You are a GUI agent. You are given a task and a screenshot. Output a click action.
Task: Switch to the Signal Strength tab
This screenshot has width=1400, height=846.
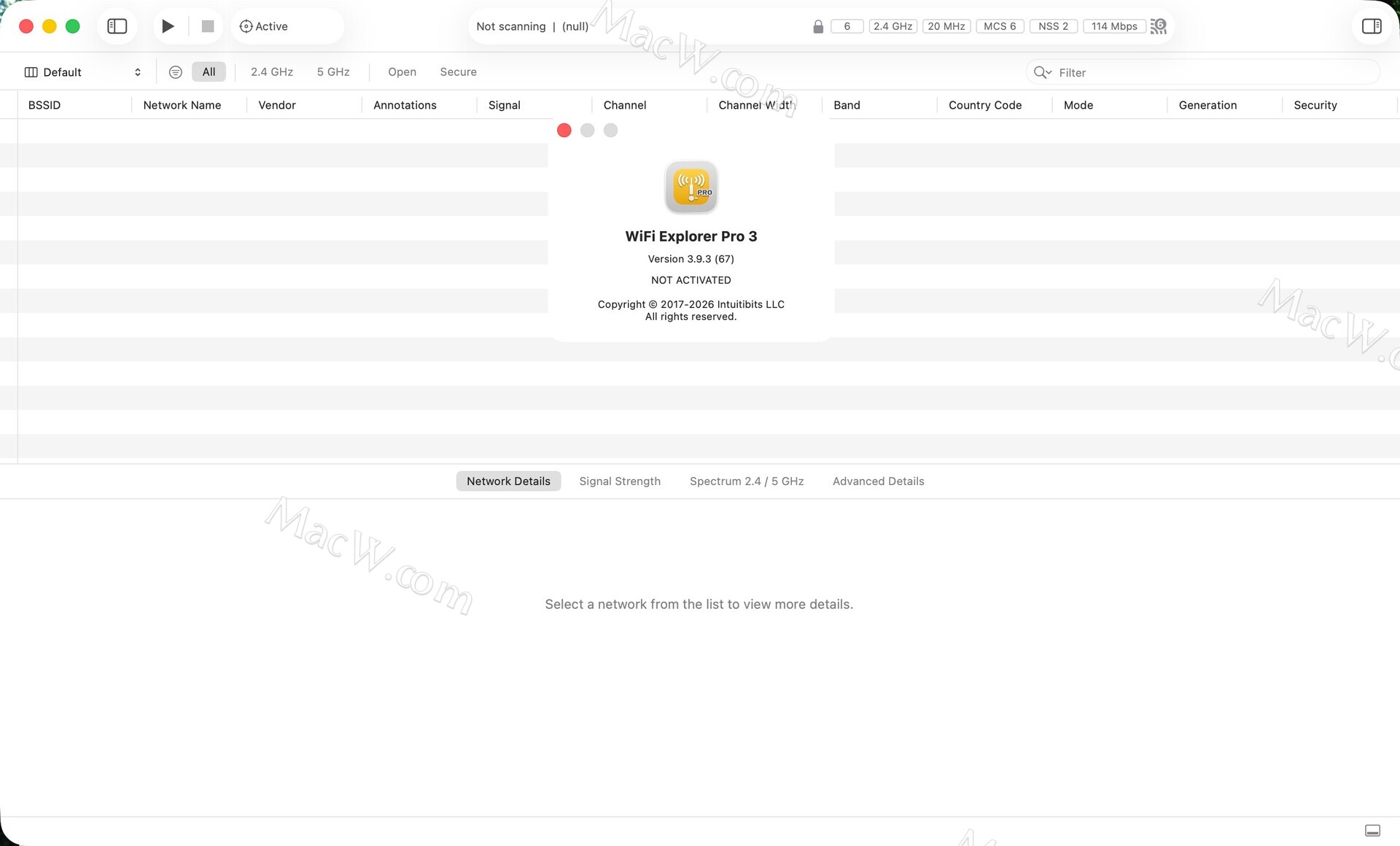click(x=619, y=481)
